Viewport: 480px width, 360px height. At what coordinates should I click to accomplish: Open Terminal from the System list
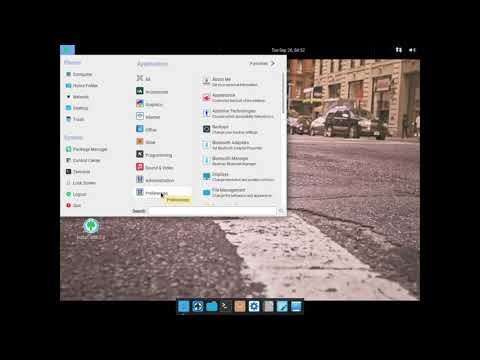click(x=78, y=171)
